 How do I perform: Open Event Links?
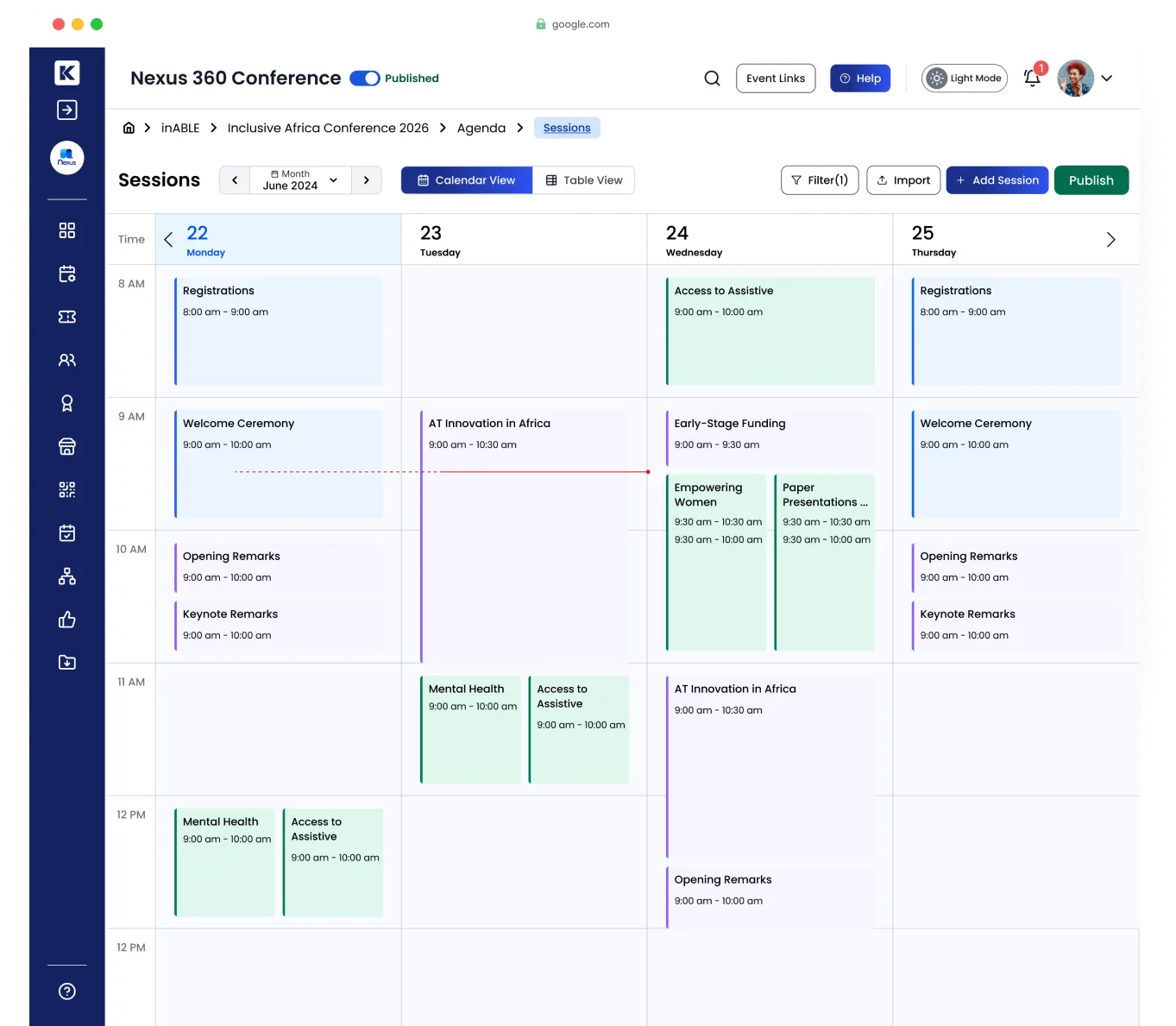(x=776, y=79)
